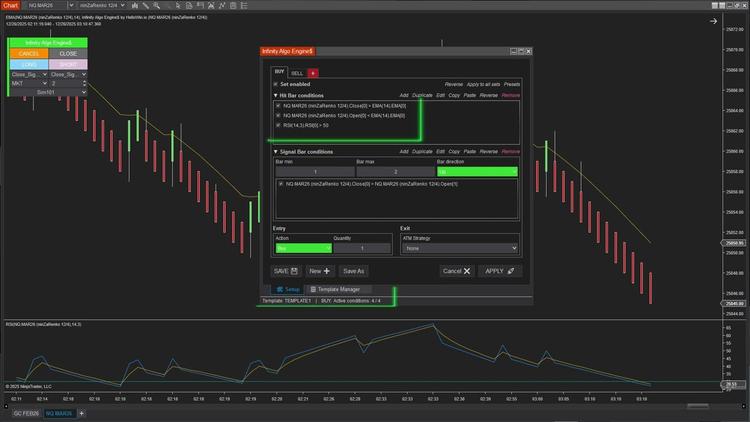Click the horizontal chart scrollbar thumb
Screen dimensions: 750x422
pos(697,406)
